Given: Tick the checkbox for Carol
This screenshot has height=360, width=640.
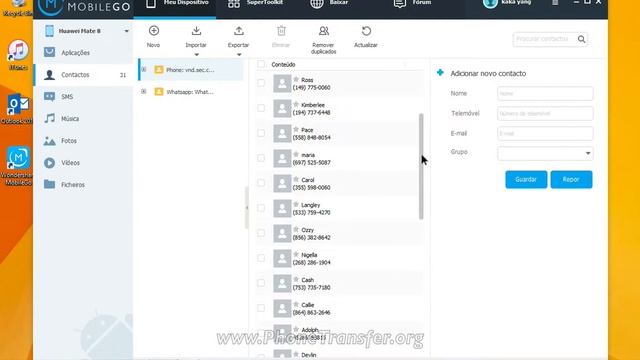Looking at the screenshot, I should click(261, 183).
